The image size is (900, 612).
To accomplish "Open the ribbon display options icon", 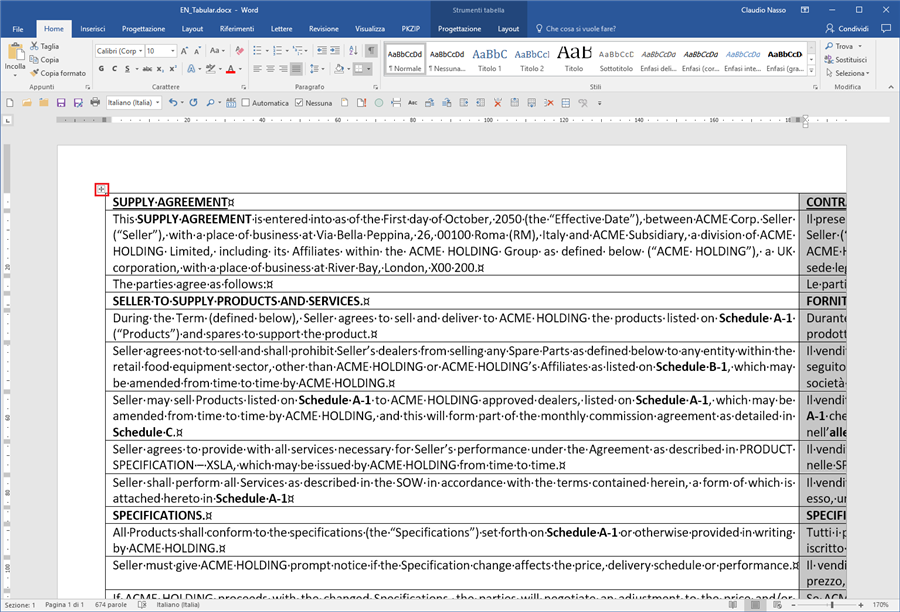I will (805, 10).
